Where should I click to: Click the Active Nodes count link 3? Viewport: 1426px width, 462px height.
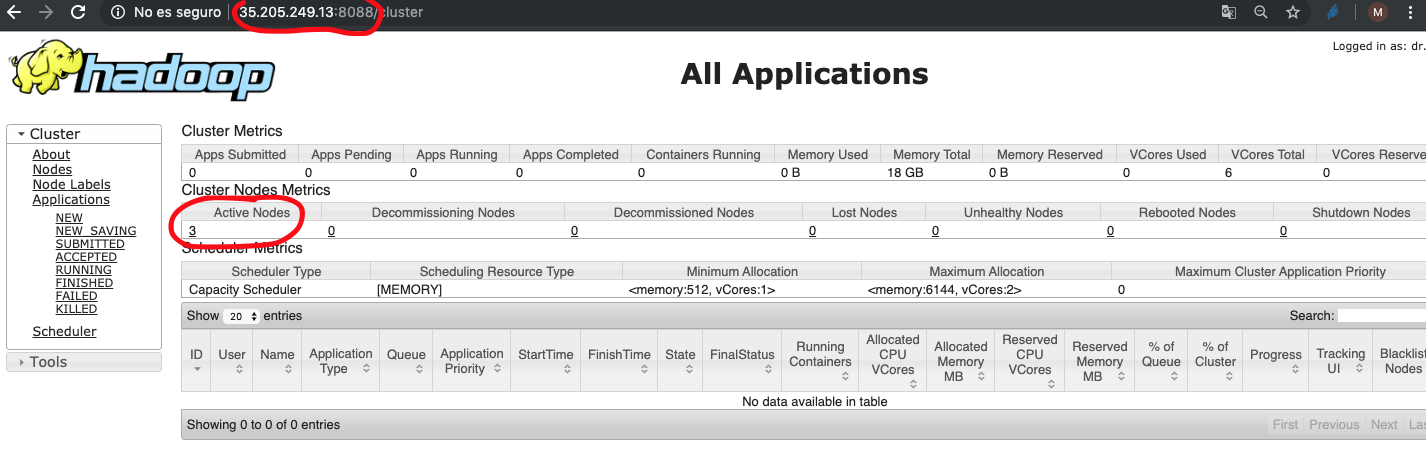click(192, 231)
